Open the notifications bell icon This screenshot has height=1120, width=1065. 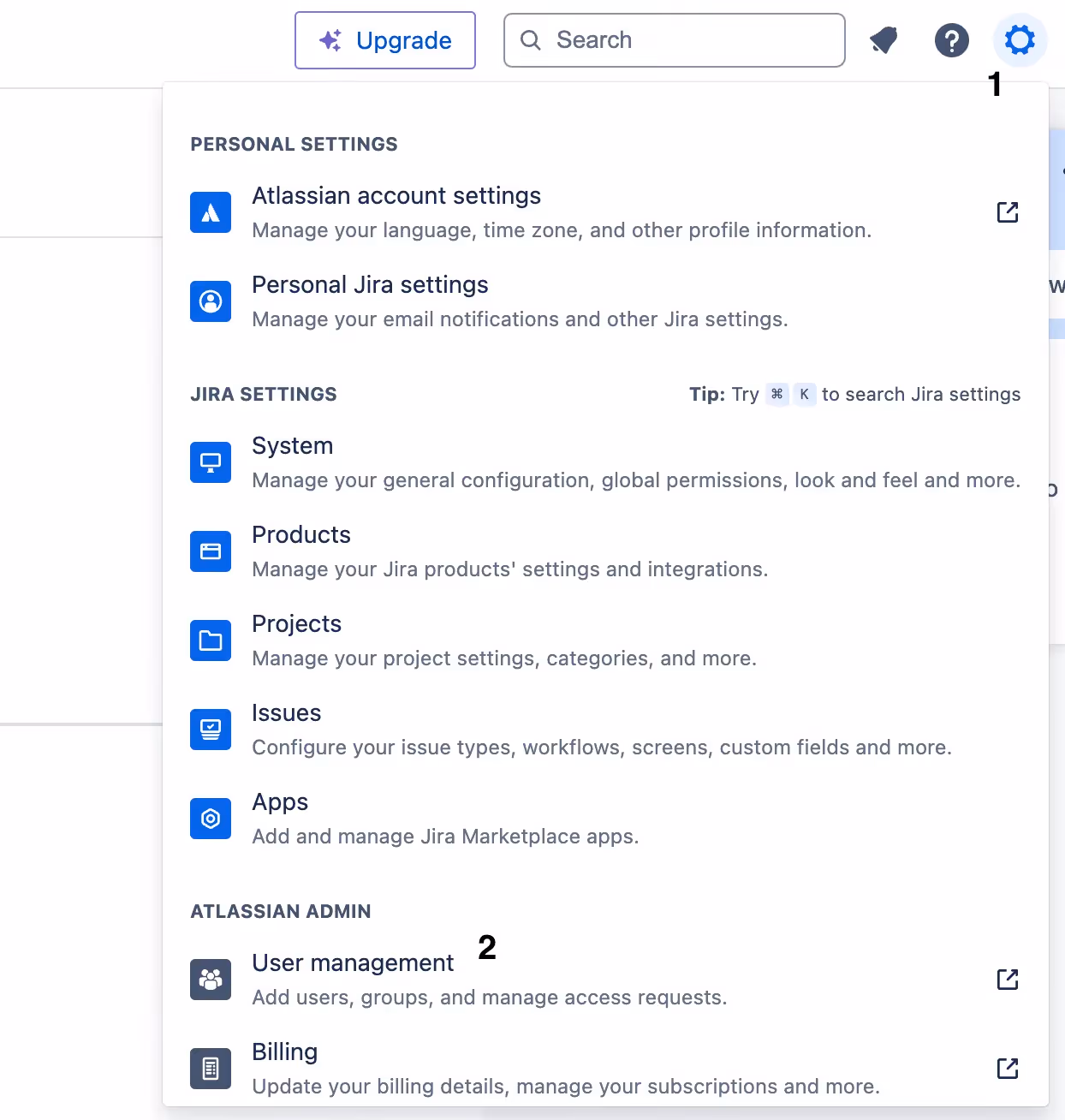pos(884,40)
